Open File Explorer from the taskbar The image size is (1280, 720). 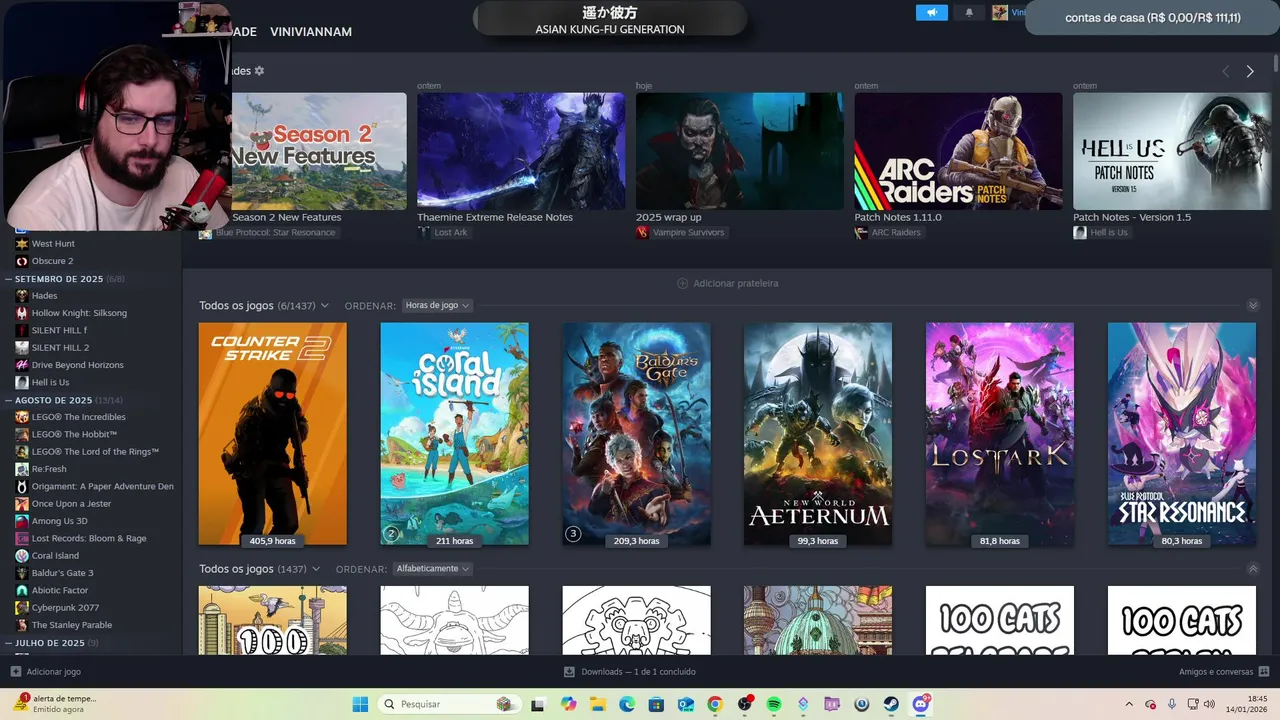pyautogui.click(x=598, y=704)
